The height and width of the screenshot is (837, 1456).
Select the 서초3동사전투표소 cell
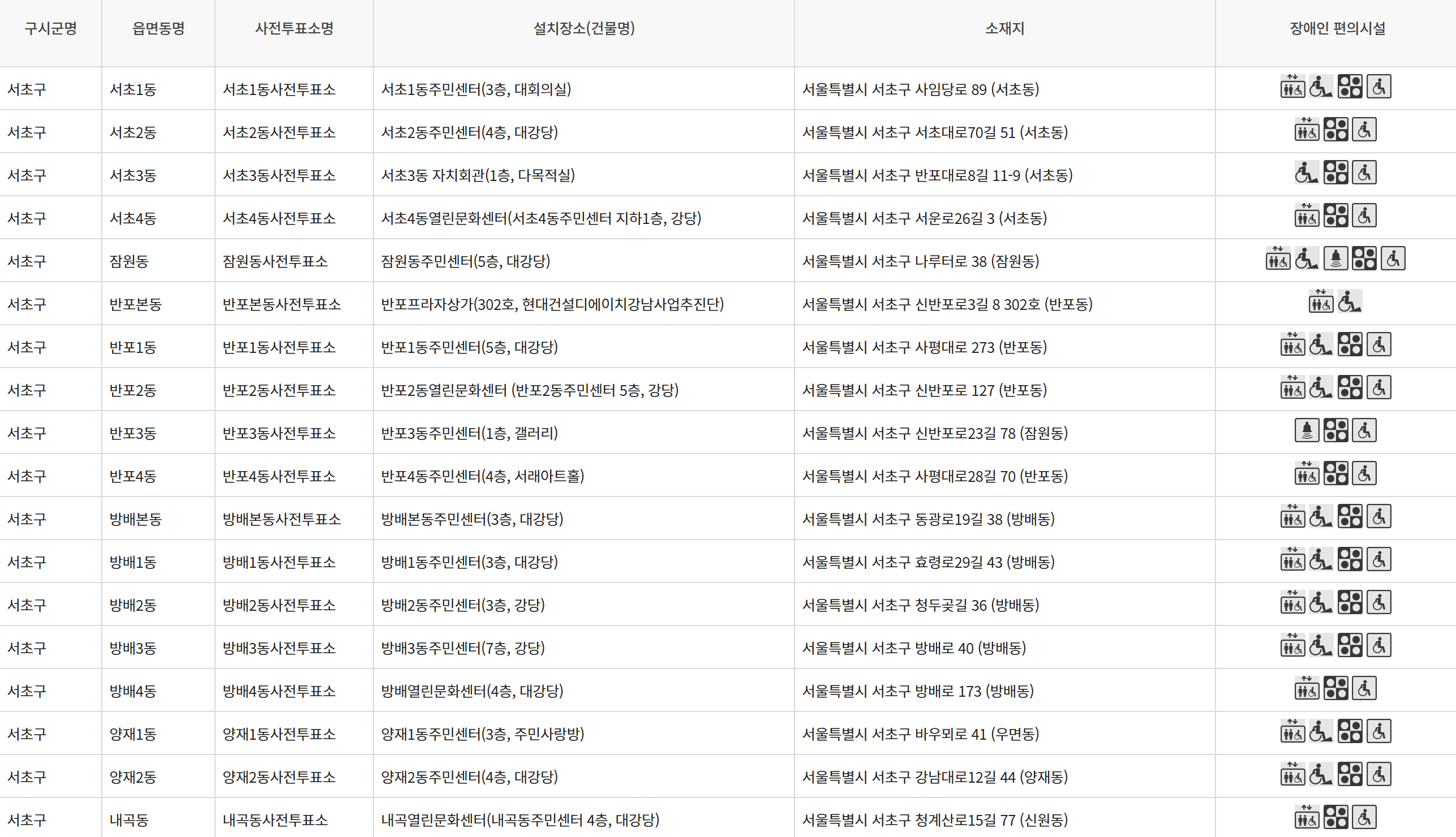point(279,175)
